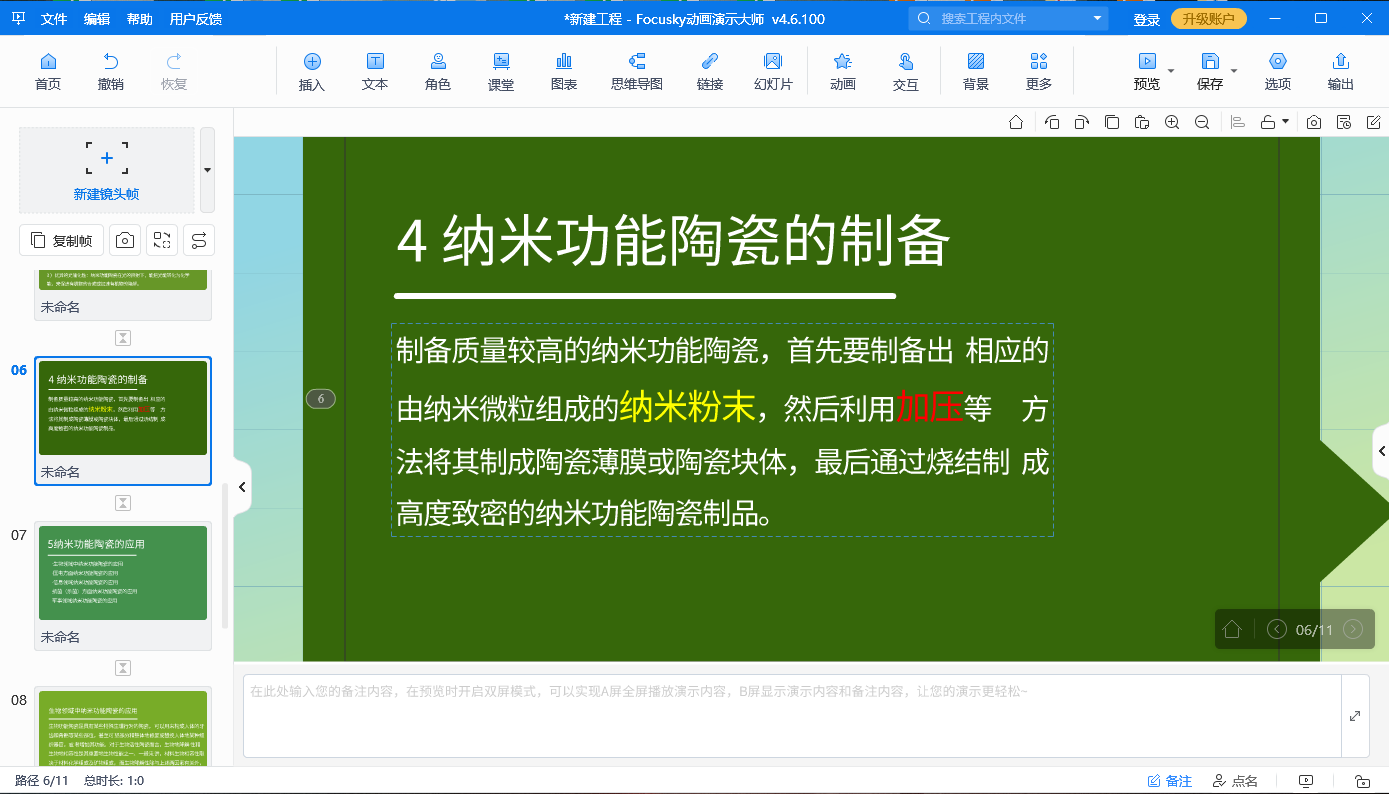Click the copy icon in canvas toolbar

point(1112,122)
